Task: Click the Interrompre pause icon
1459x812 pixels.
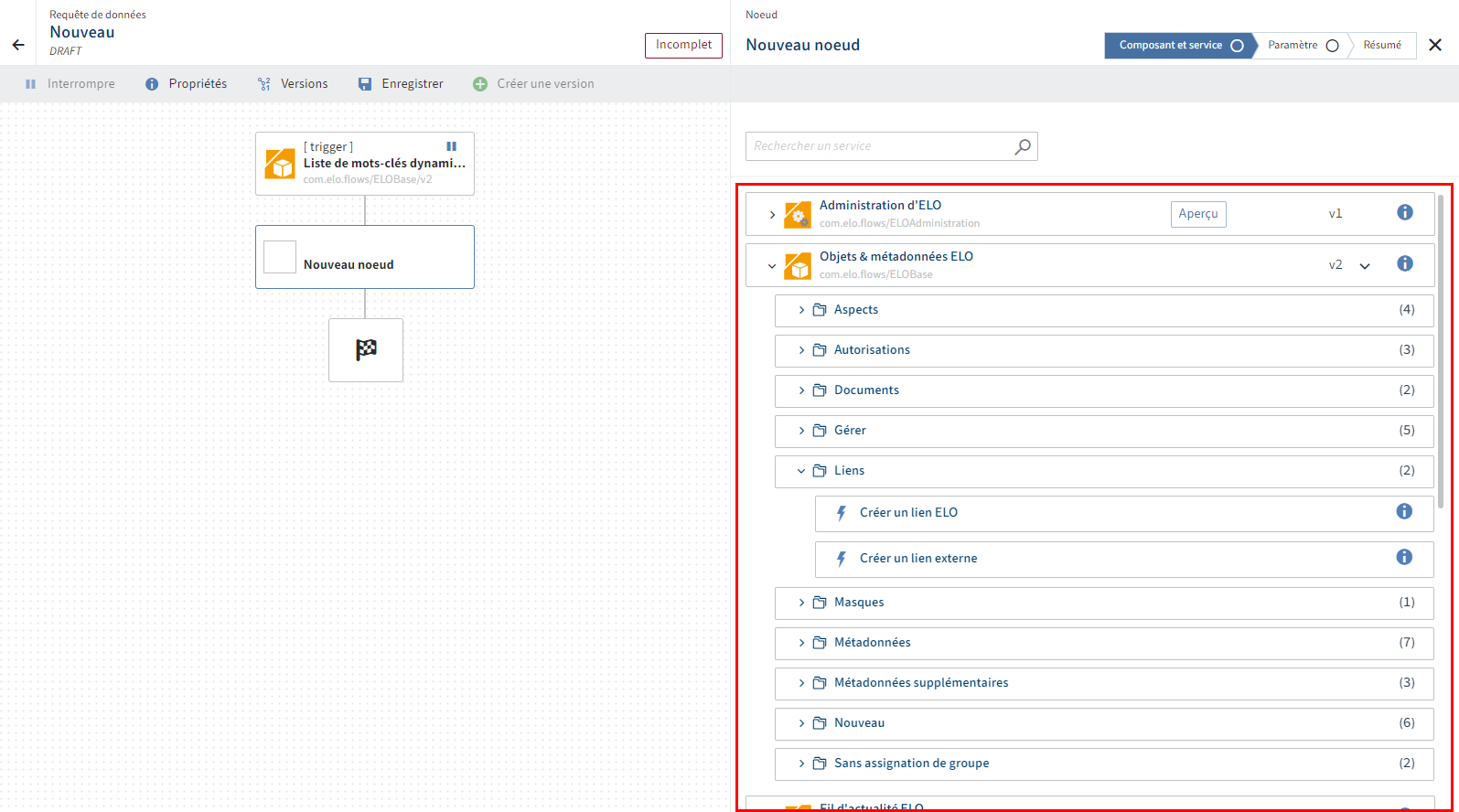Action: coord(31,84)
